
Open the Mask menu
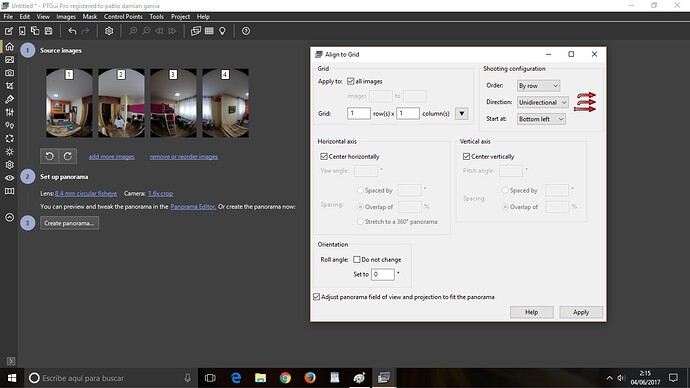pyautogui.click(x=89, y=17)
